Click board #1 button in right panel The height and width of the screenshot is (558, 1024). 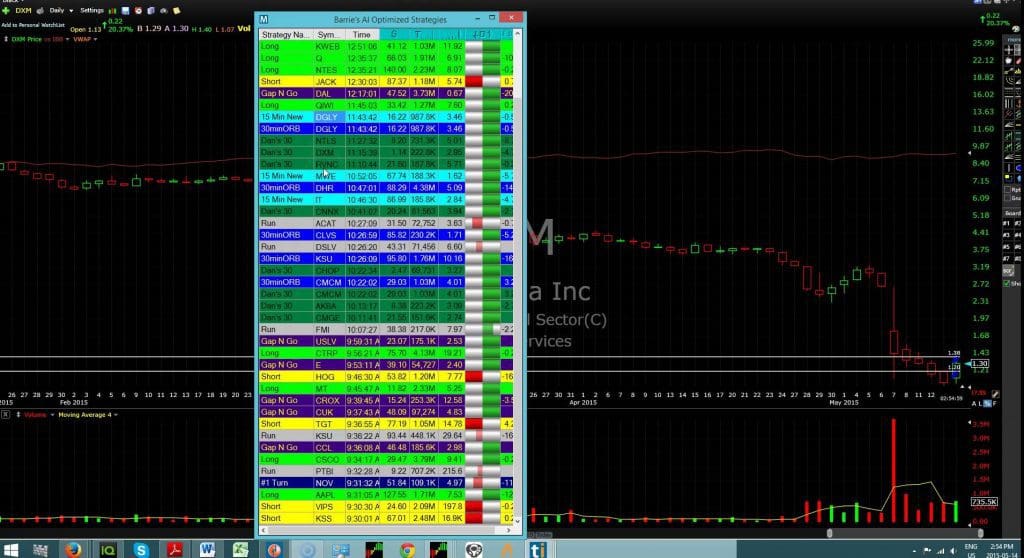tap(1006, 224)
